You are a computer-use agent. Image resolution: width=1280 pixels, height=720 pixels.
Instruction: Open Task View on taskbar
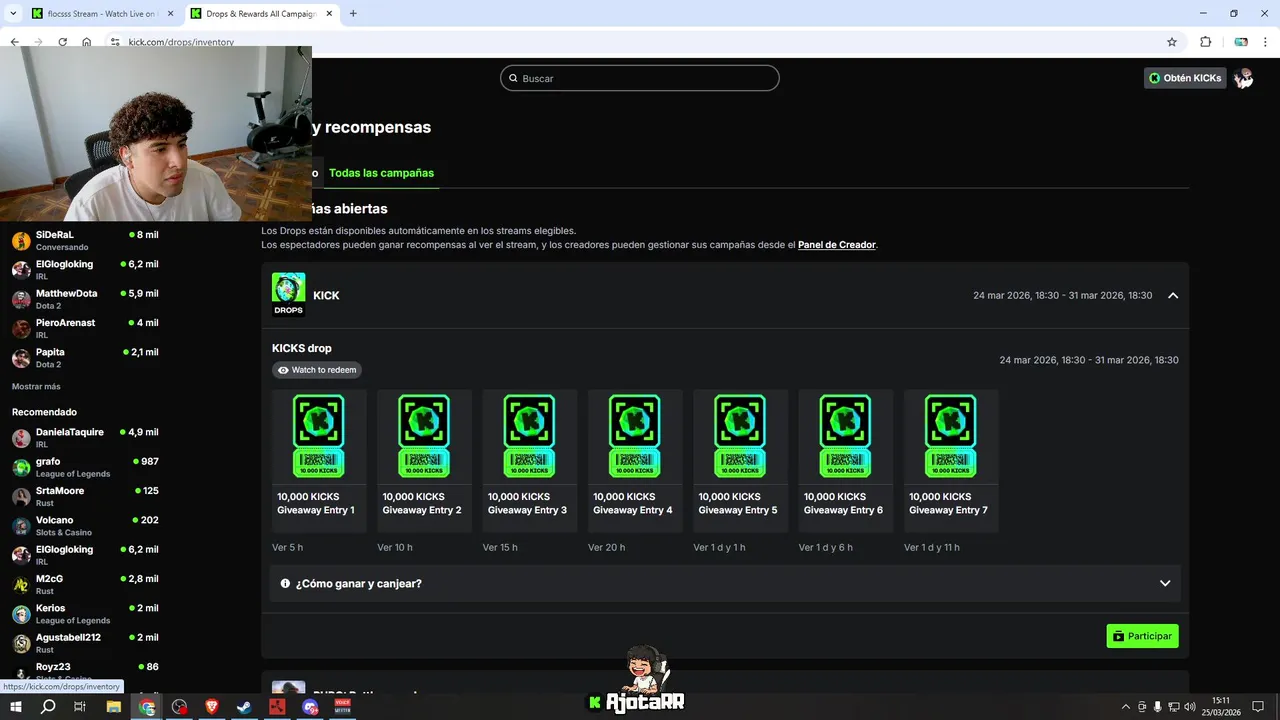click(x=80, y=707)
